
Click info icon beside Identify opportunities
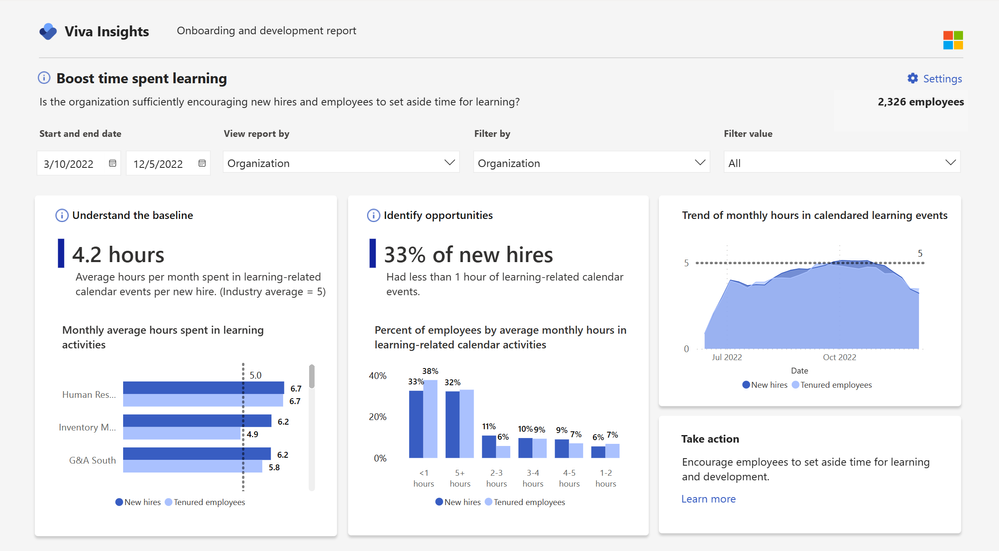(373, 215)
